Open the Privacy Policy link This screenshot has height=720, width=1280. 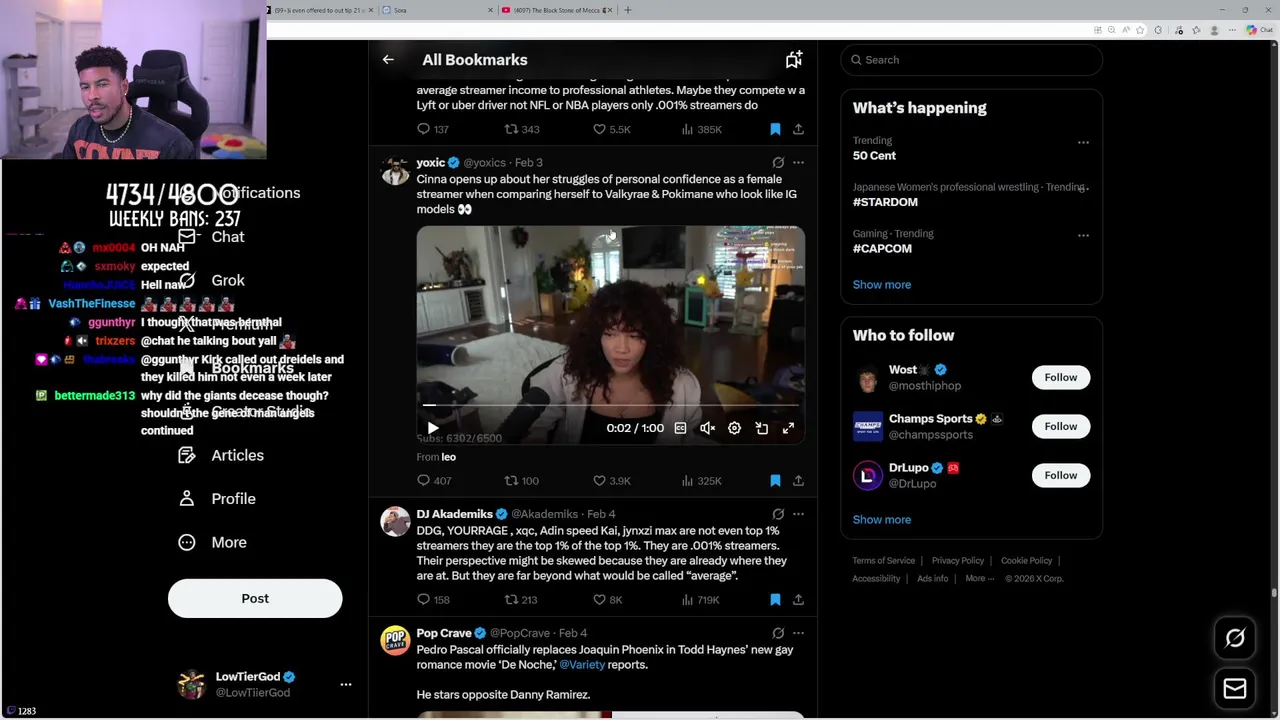click(x=958, y=561)
